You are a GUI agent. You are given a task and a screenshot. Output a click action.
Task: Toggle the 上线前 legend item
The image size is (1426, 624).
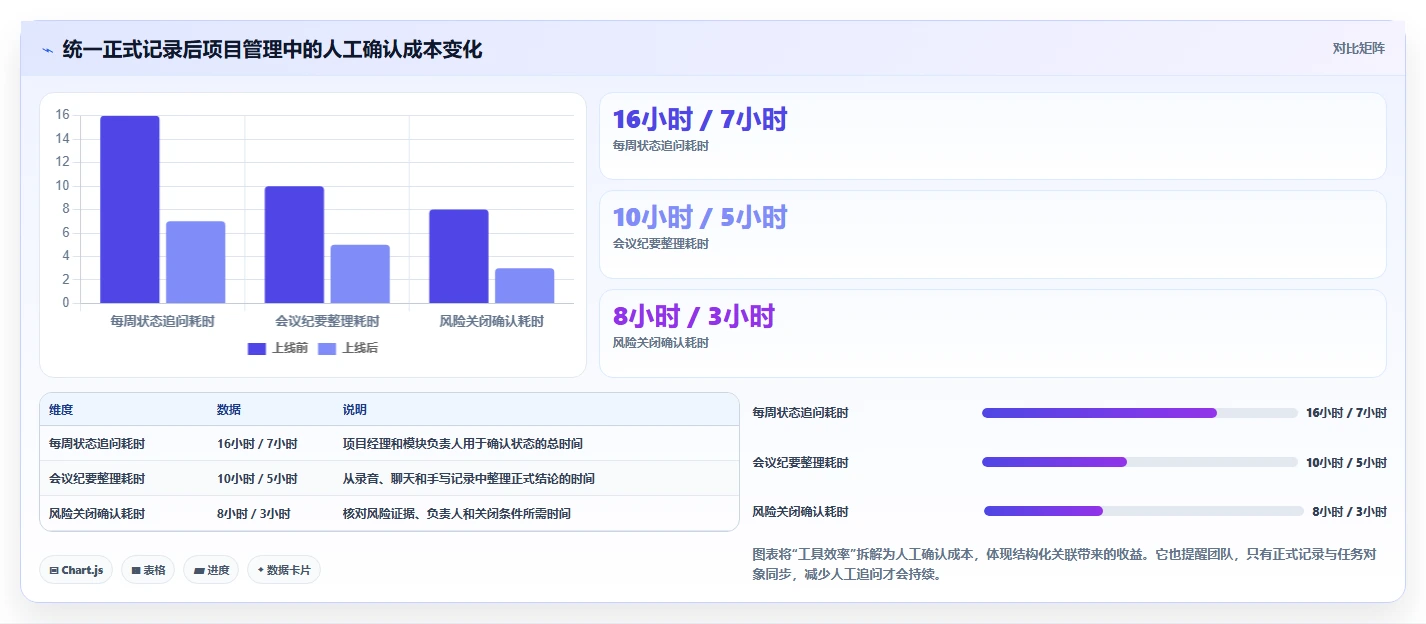click(278, 348)
